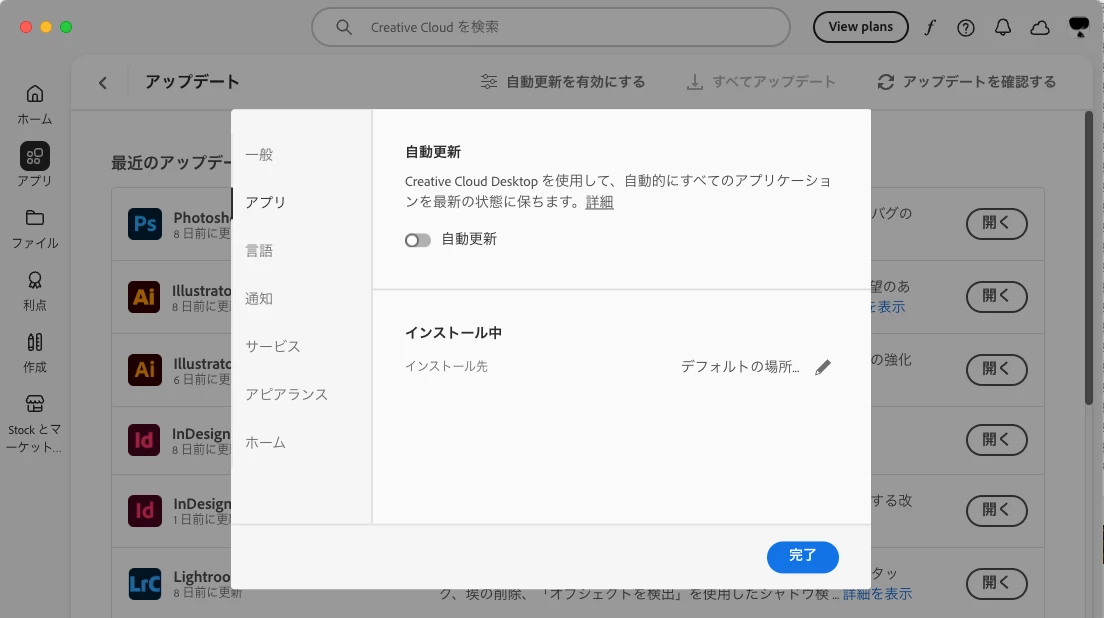The width and height of the screenshot is (1104, 618).
Task: Click the 詳細を表示 link in Lightroom row
Action: (x=877, y=595)
